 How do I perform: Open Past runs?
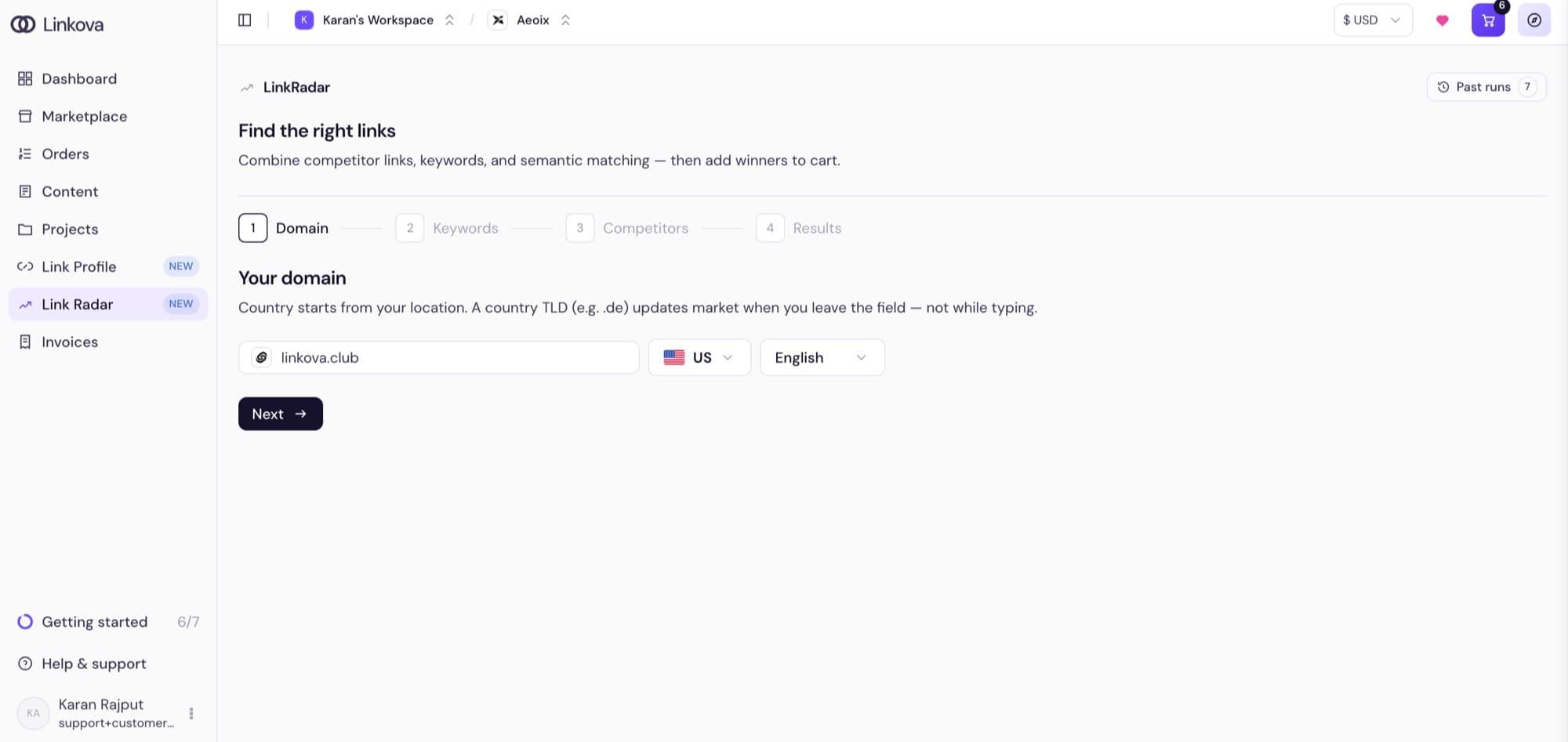pyautogui.click(x=1486, y=87)
